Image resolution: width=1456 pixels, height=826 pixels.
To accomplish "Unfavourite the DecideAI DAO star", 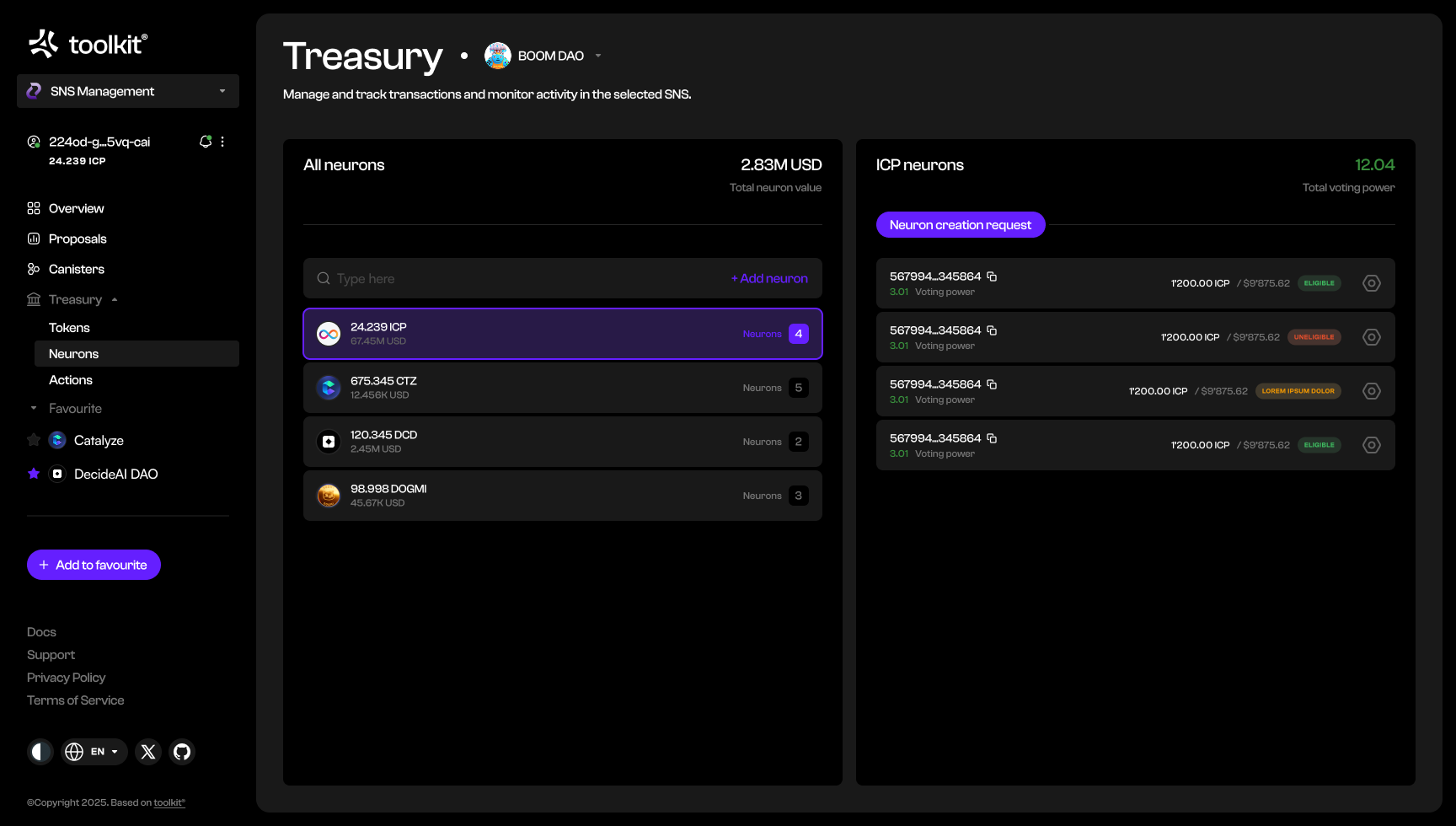I will point(34,474).
